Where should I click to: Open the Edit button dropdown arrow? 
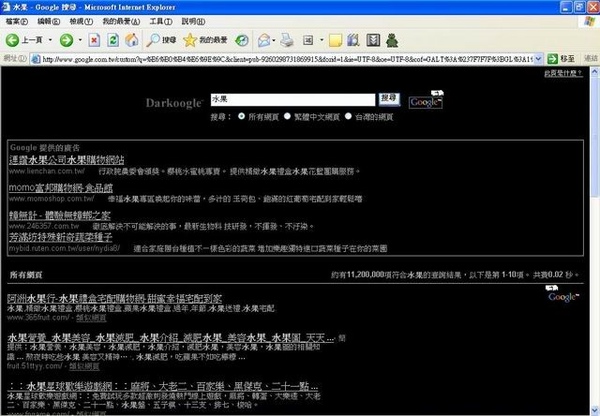(x=321, y=40)
